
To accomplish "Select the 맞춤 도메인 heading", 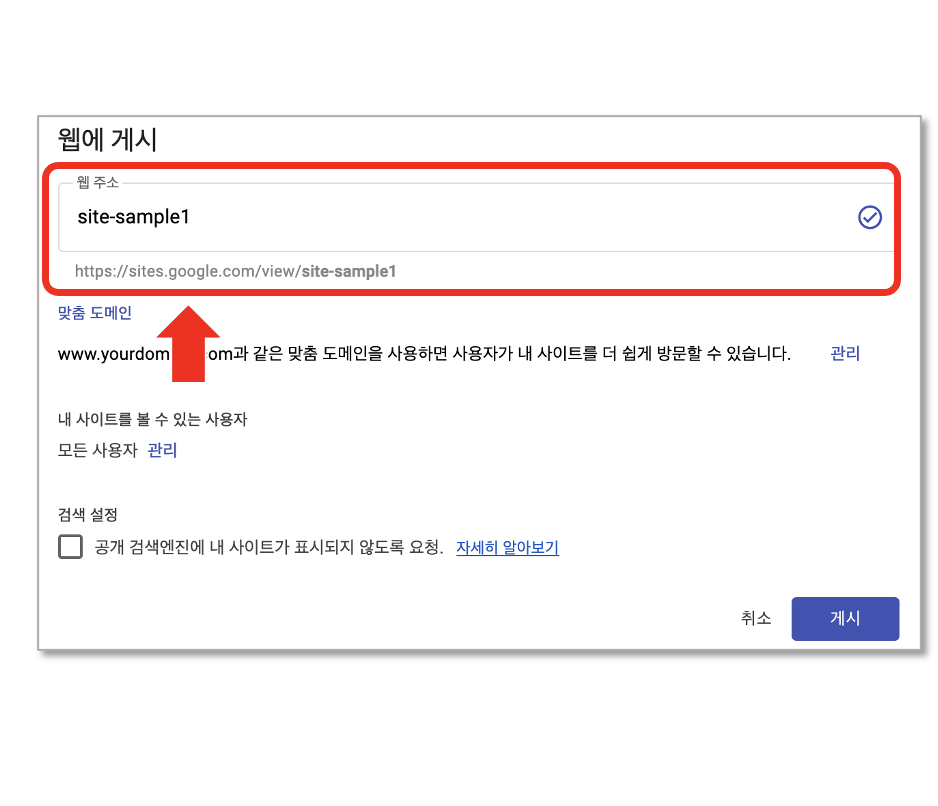I will [95, 313].
